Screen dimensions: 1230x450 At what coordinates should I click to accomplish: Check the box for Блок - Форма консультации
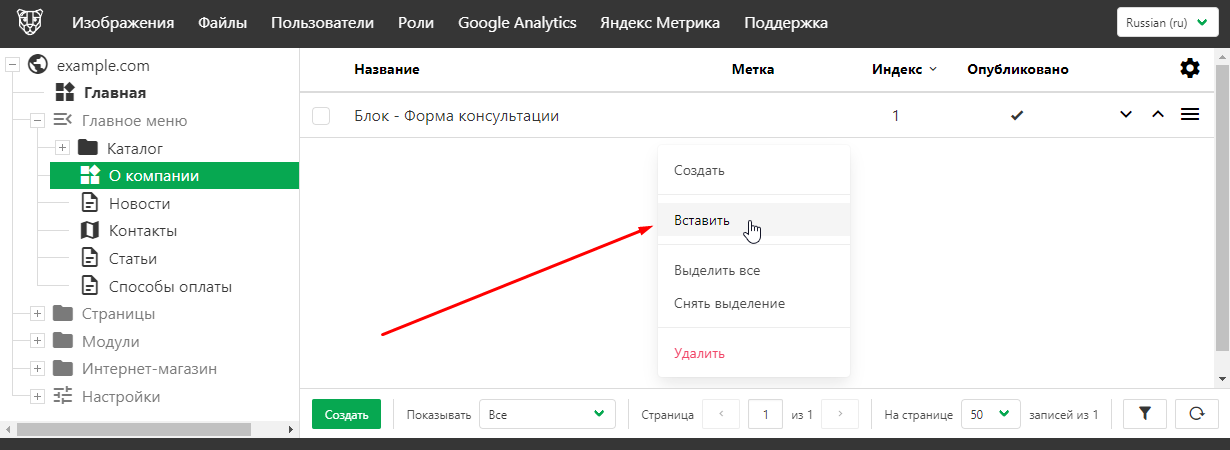(321, 116)
